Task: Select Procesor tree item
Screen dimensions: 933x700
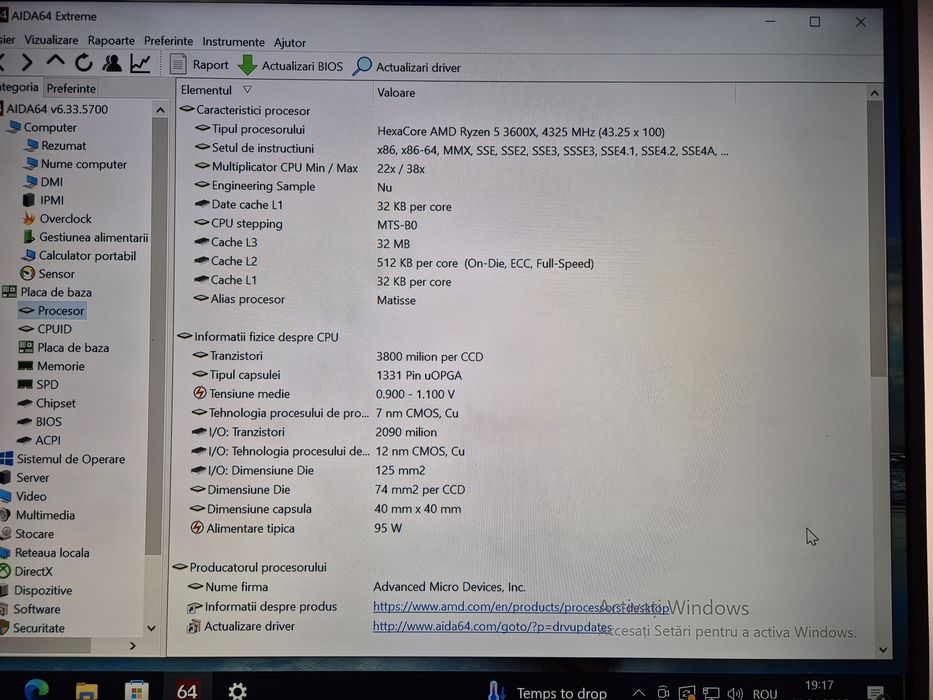Action: (52, 311)
